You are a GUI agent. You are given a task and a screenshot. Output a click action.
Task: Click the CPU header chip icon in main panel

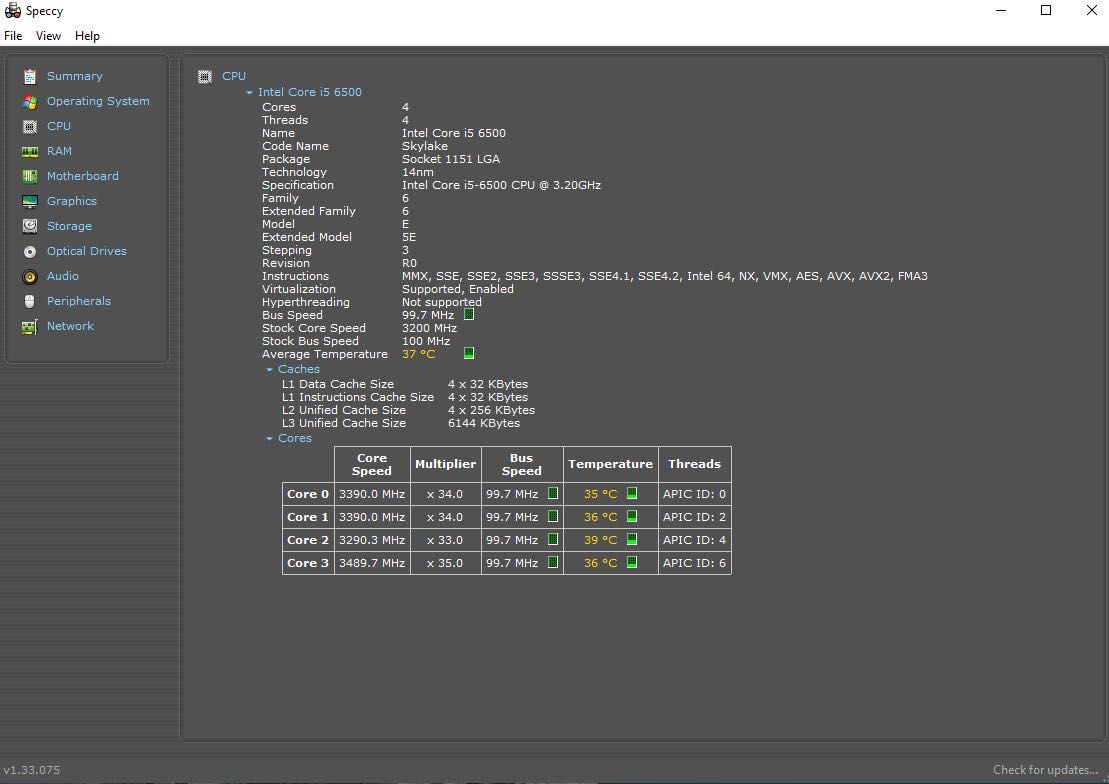pos(205,76)
